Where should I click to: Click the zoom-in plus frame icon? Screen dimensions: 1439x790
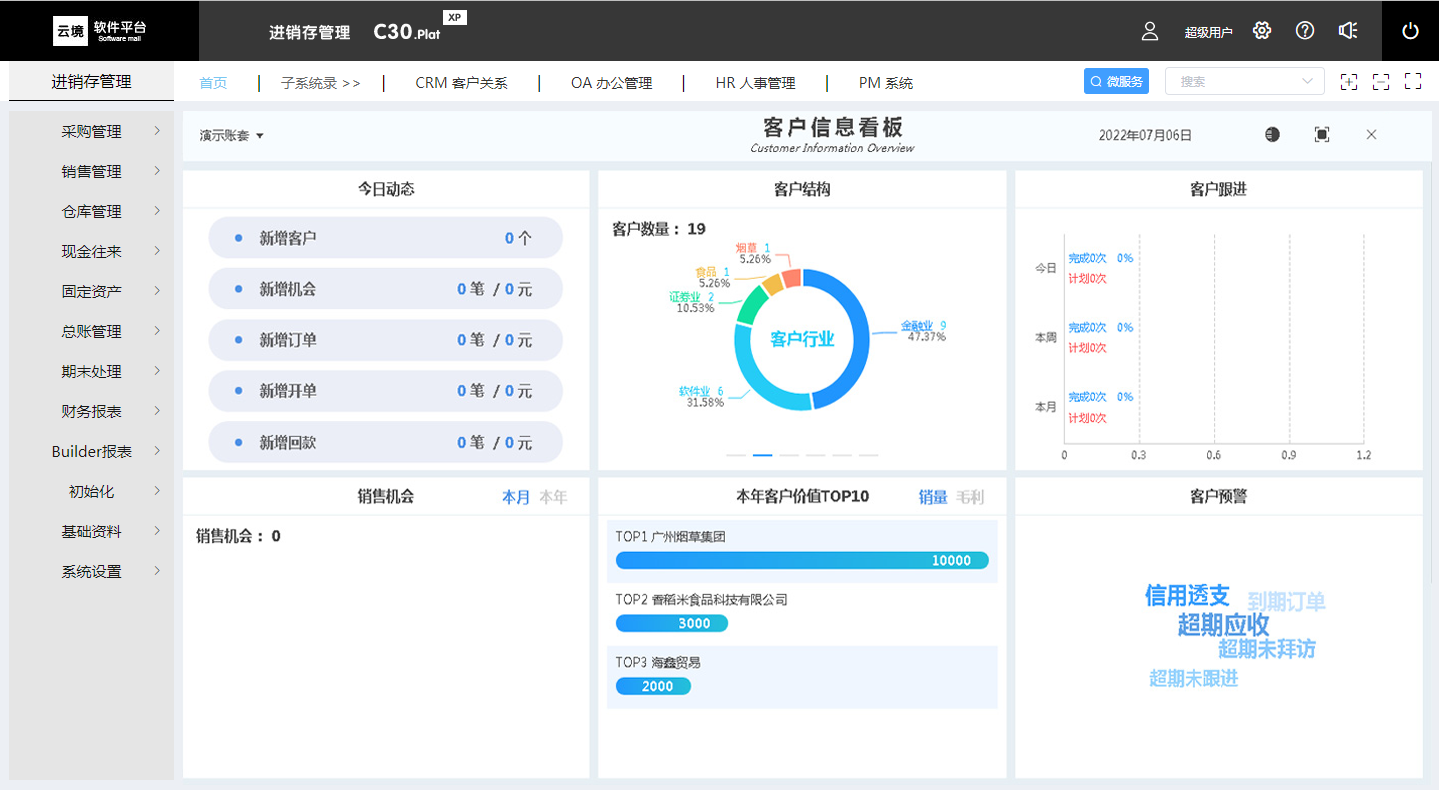pyautogui.click(x=1349, y=82)
